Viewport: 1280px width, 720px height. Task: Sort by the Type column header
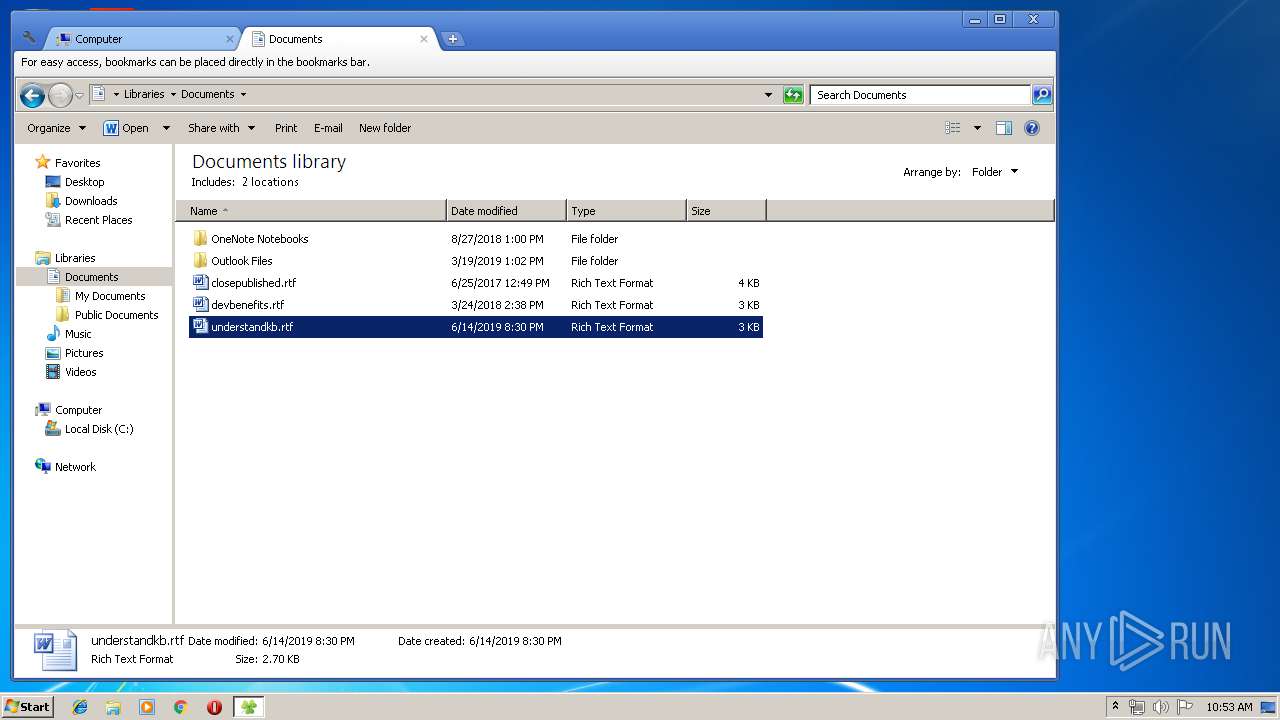tap(626, 211)
